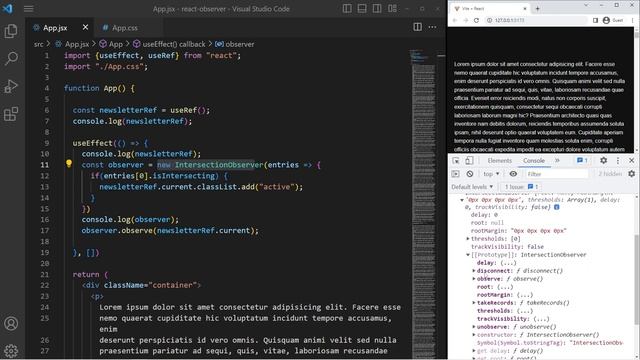The width and height of the screenshot is (640, 360).
Task: Toggle the bottom panel layout icon
Action: click(x=362, y=9)
